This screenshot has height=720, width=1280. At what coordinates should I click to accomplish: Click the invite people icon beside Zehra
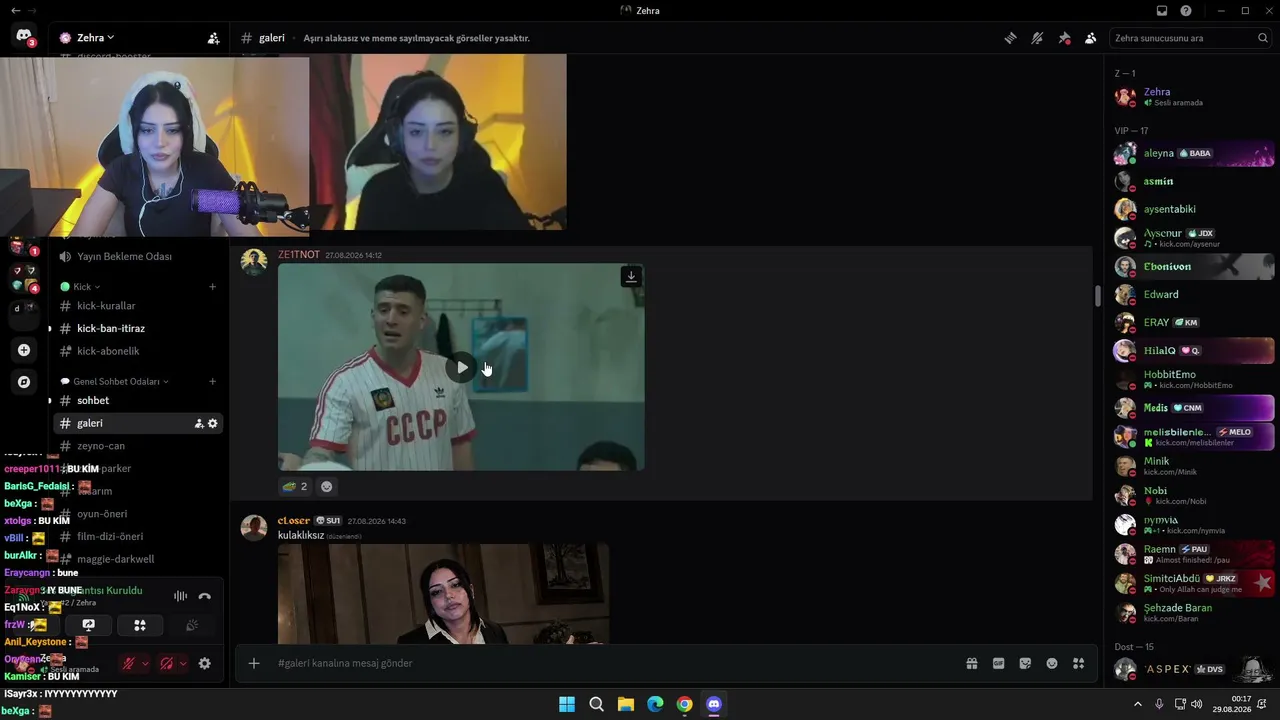click(x=213, y=38)
